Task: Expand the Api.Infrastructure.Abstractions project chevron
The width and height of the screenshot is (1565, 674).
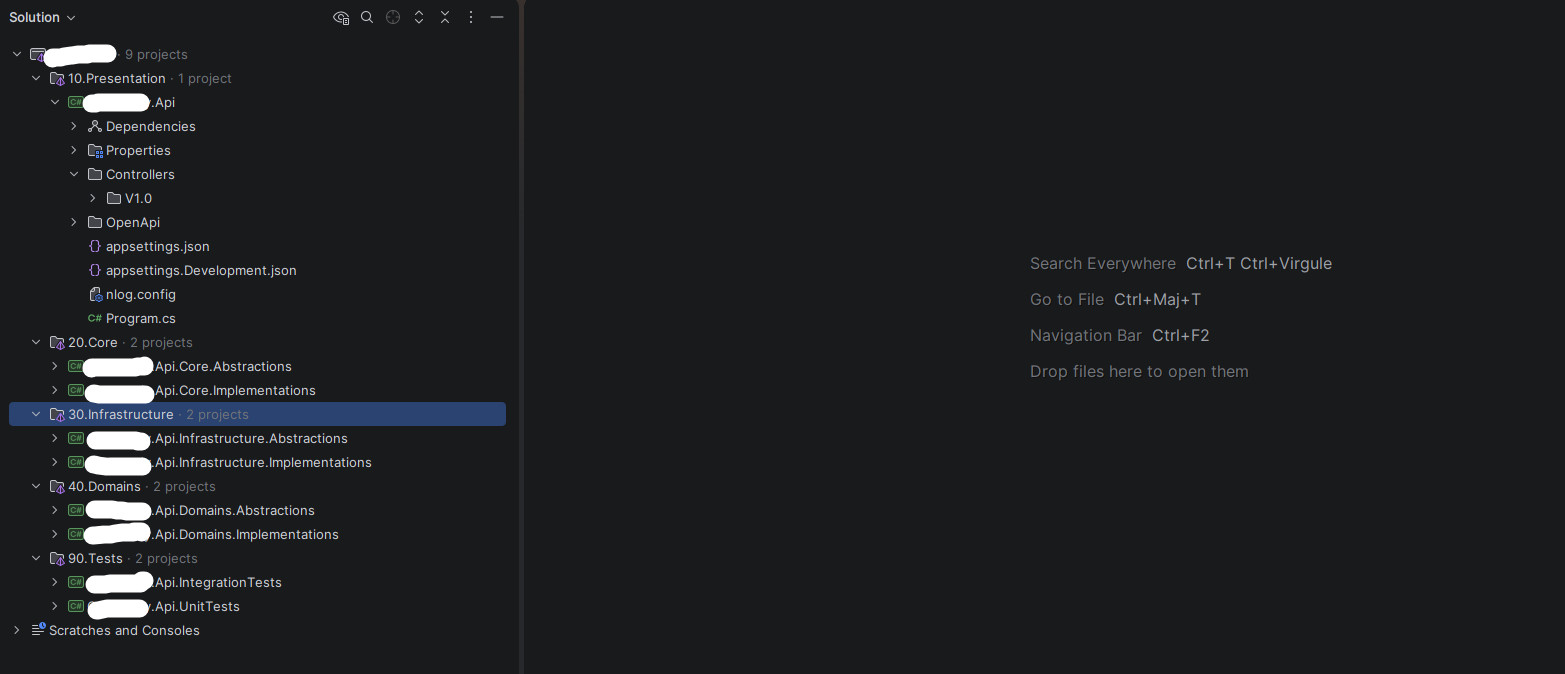Action: 55,438
